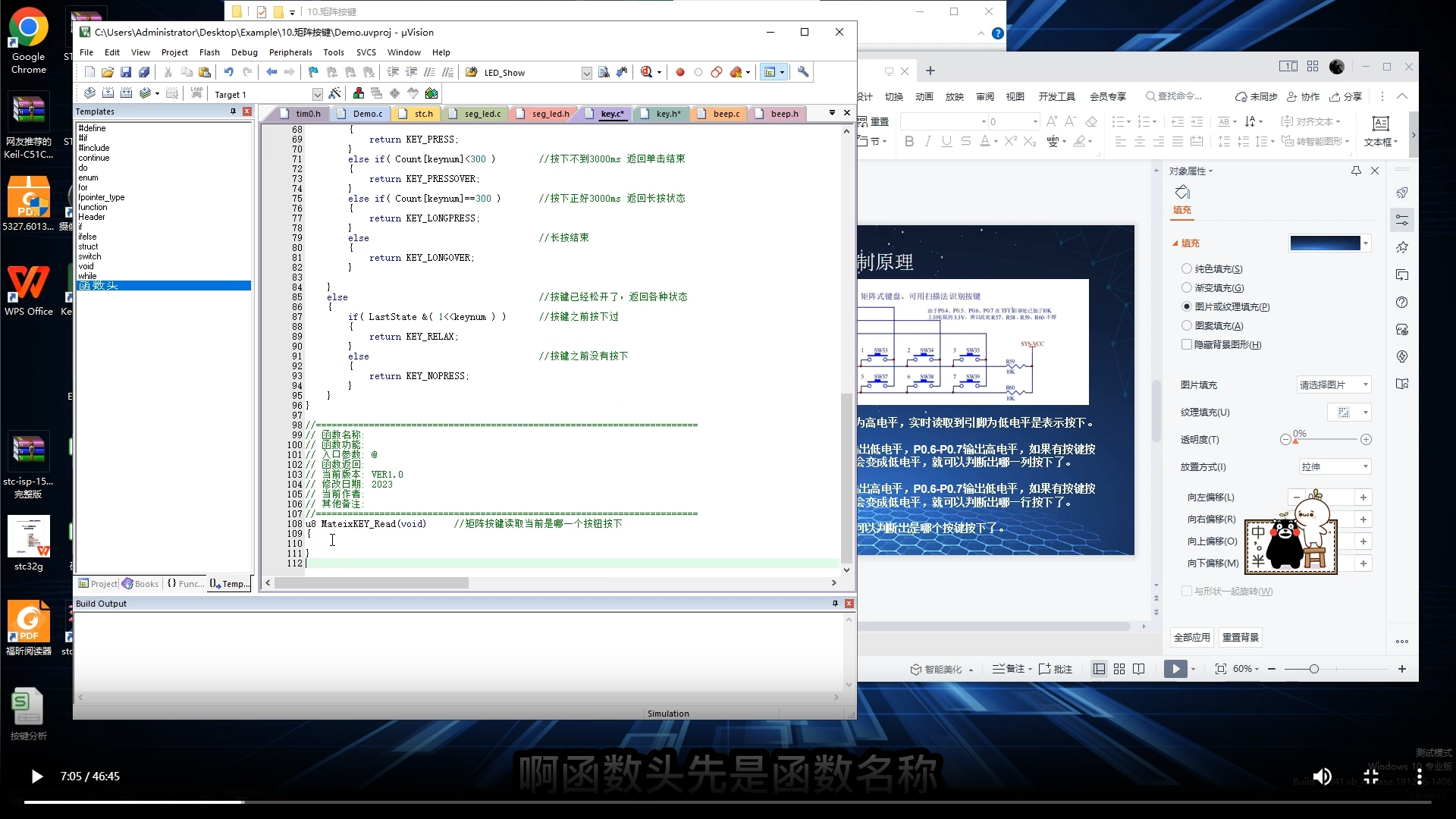
Task: Switch to seg_led.h editor tab
Action: (x=550, y=114)
